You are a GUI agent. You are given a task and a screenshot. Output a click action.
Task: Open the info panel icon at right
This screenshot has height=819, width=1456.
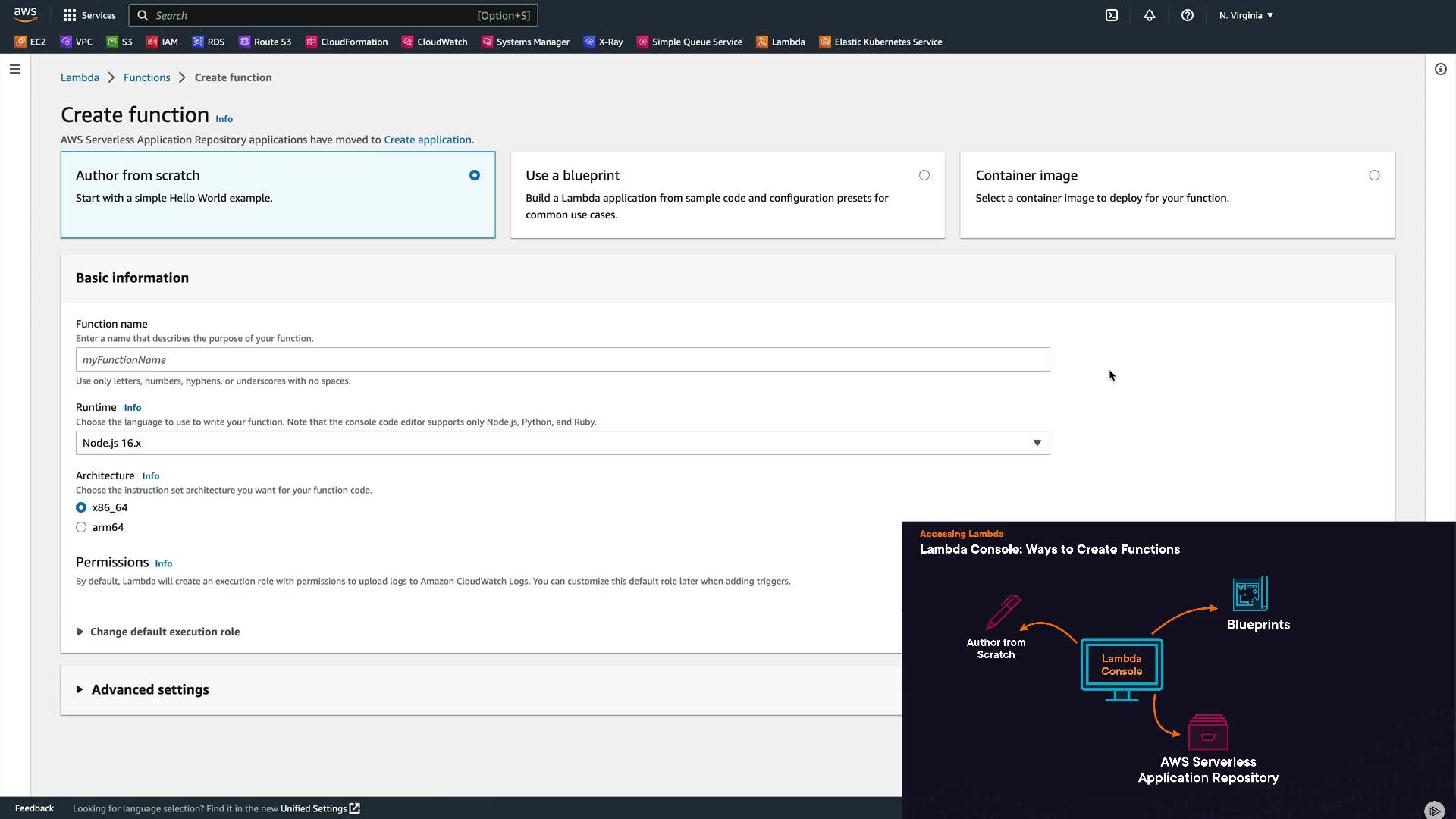(x=1440, y=69)
